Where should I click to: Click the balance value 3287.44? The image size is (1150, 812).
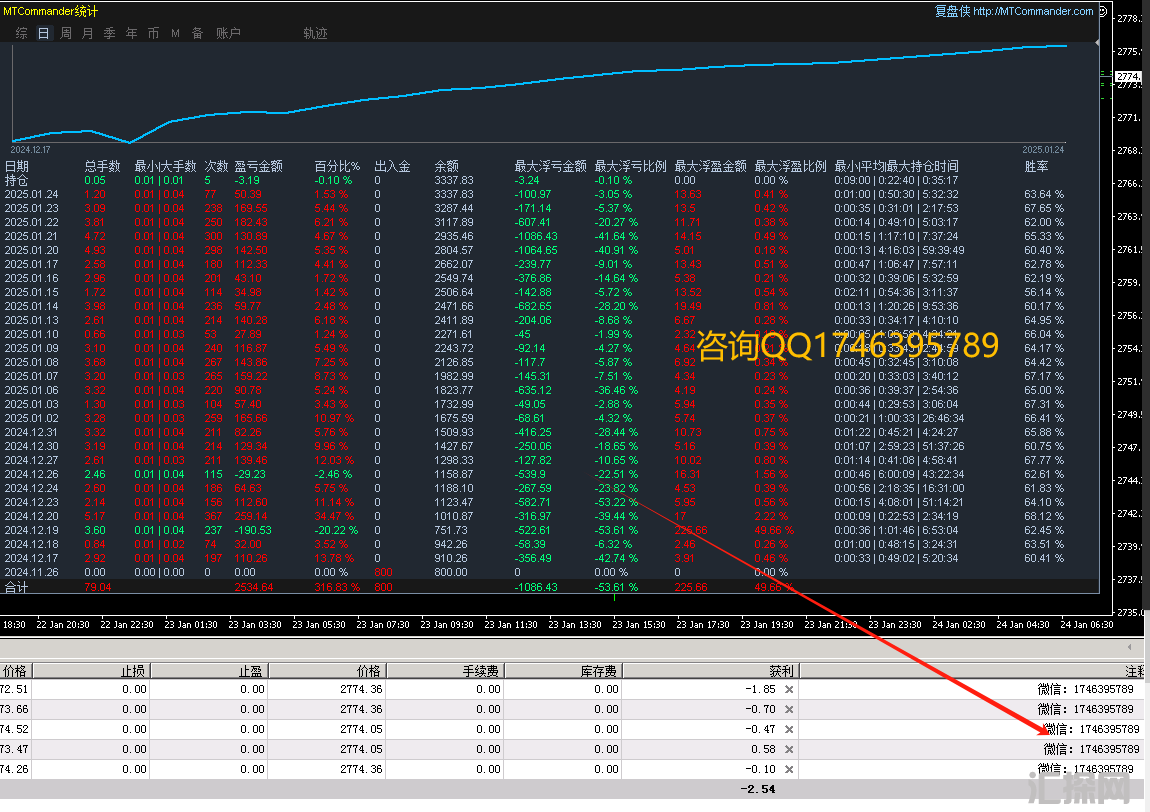[x=454, y=208]
